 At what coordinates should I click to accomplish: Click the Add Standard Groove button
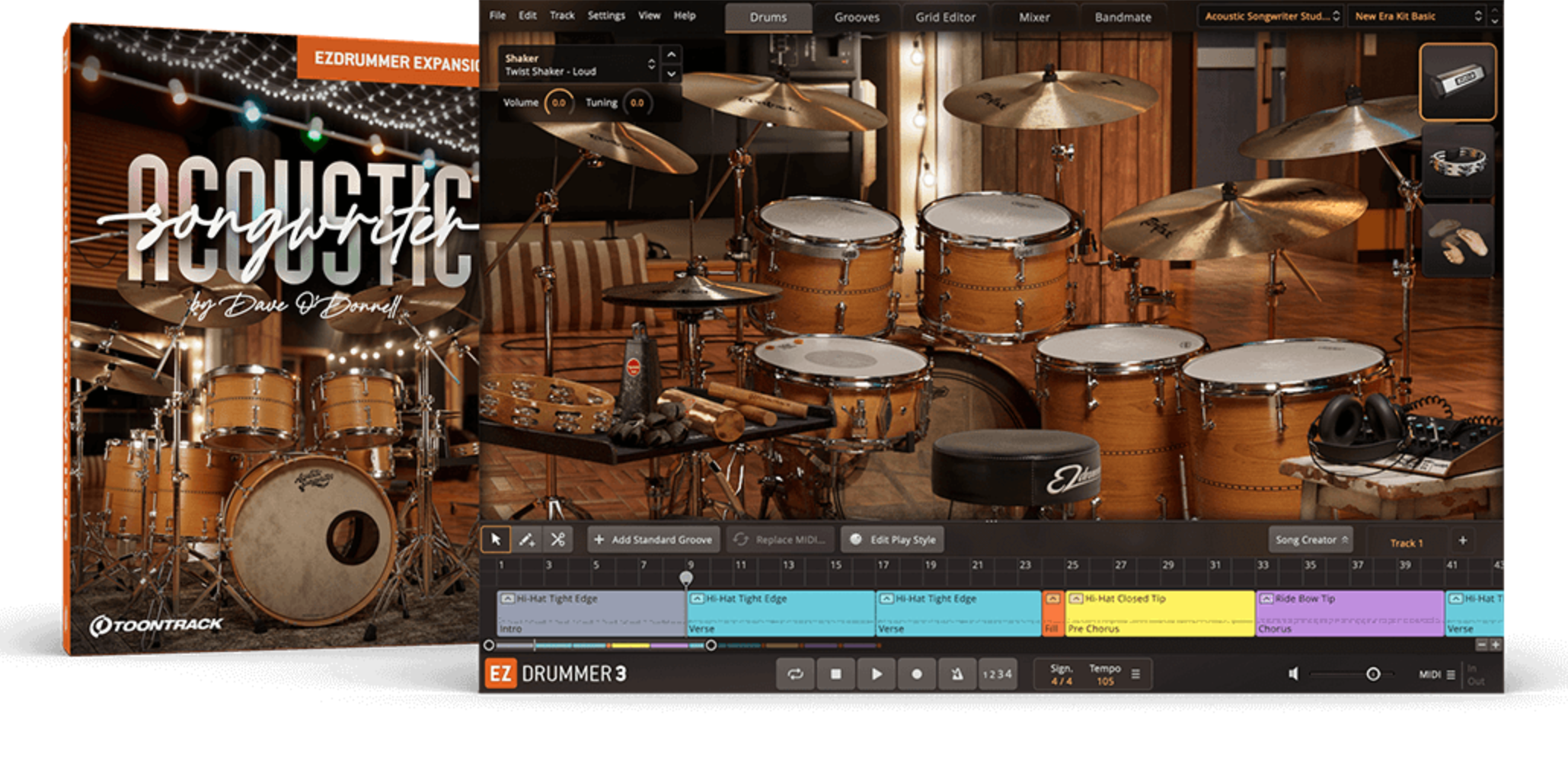pyautogui.click(x=654, y=539)
